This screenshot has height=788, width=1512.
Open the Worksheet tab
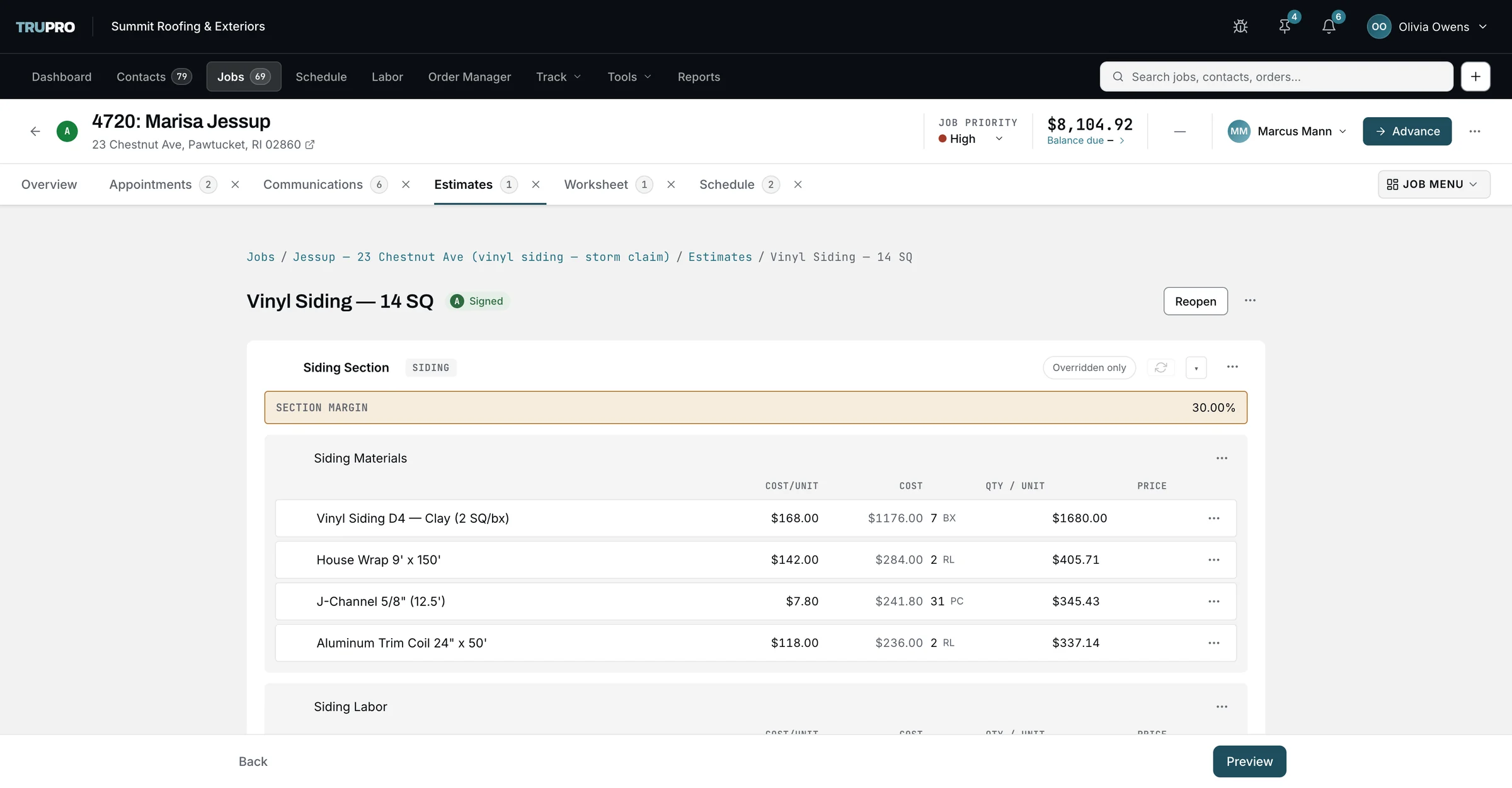(596, 185)
